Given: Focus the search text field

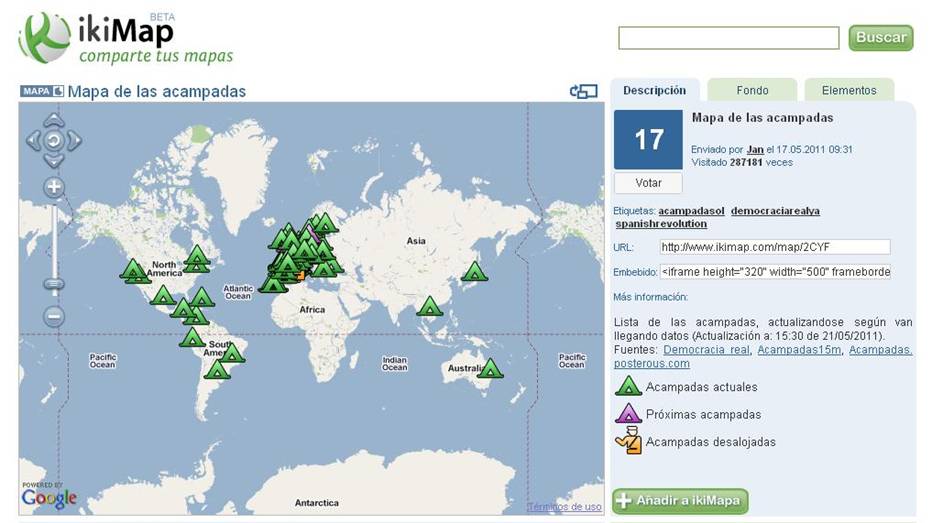Looking at the screenshot, I should click(x=728, y=38).
